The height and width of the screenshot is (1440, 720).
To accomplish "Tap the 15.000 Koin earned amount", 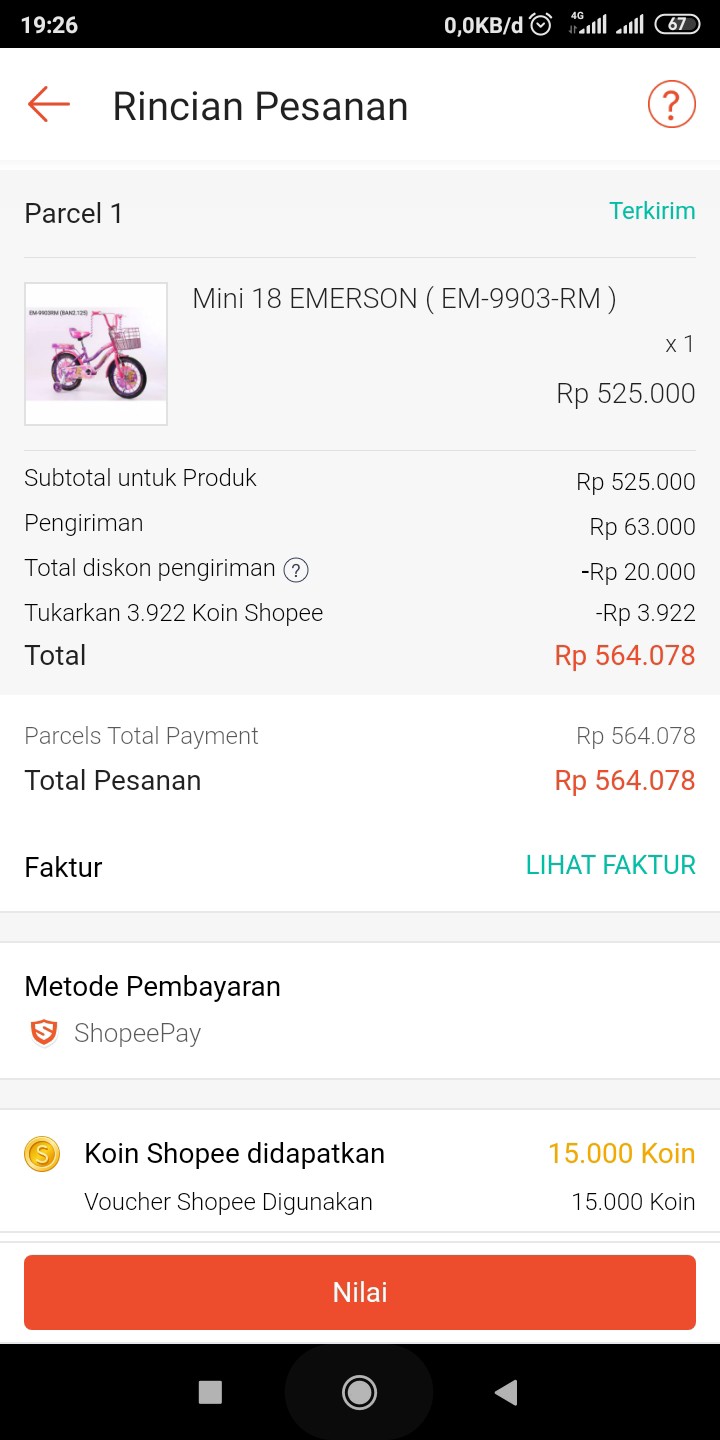I will tap(621, 1153).
